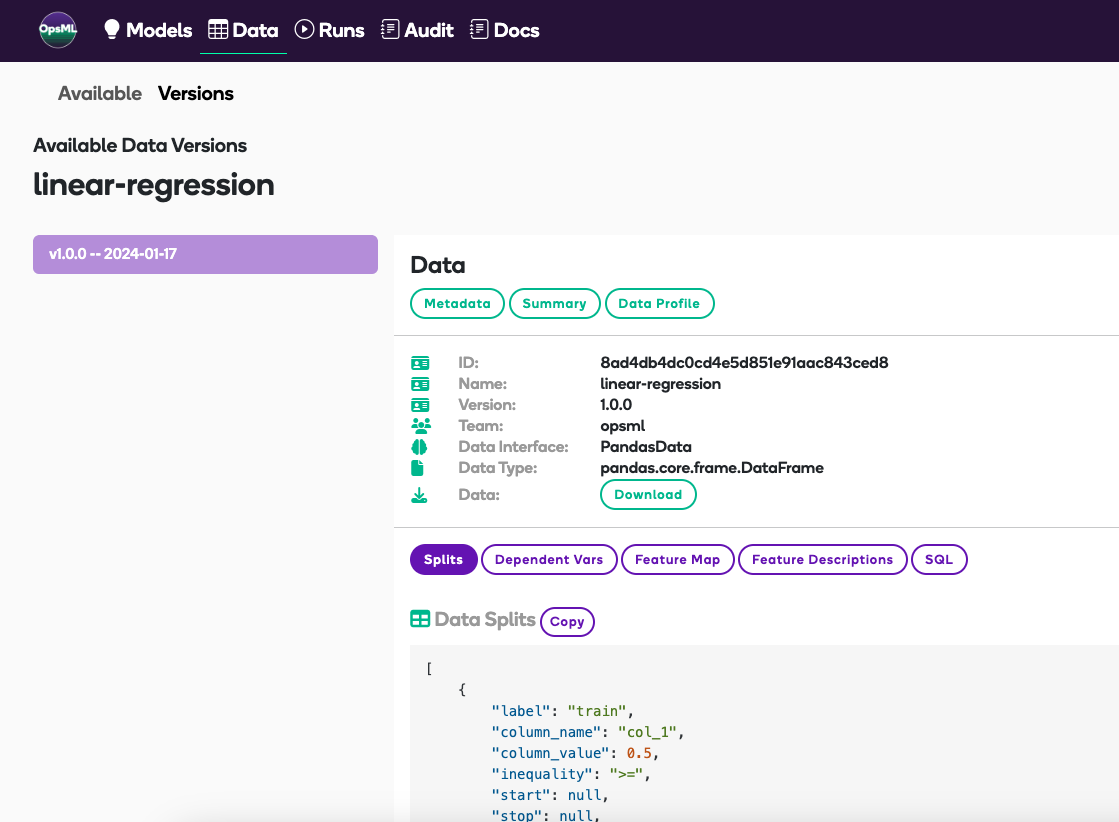The height and width of the screenshot is (822, 1119).
Task: Click the "column_name": "col_1" line
Action: click(x=587, y=732)
